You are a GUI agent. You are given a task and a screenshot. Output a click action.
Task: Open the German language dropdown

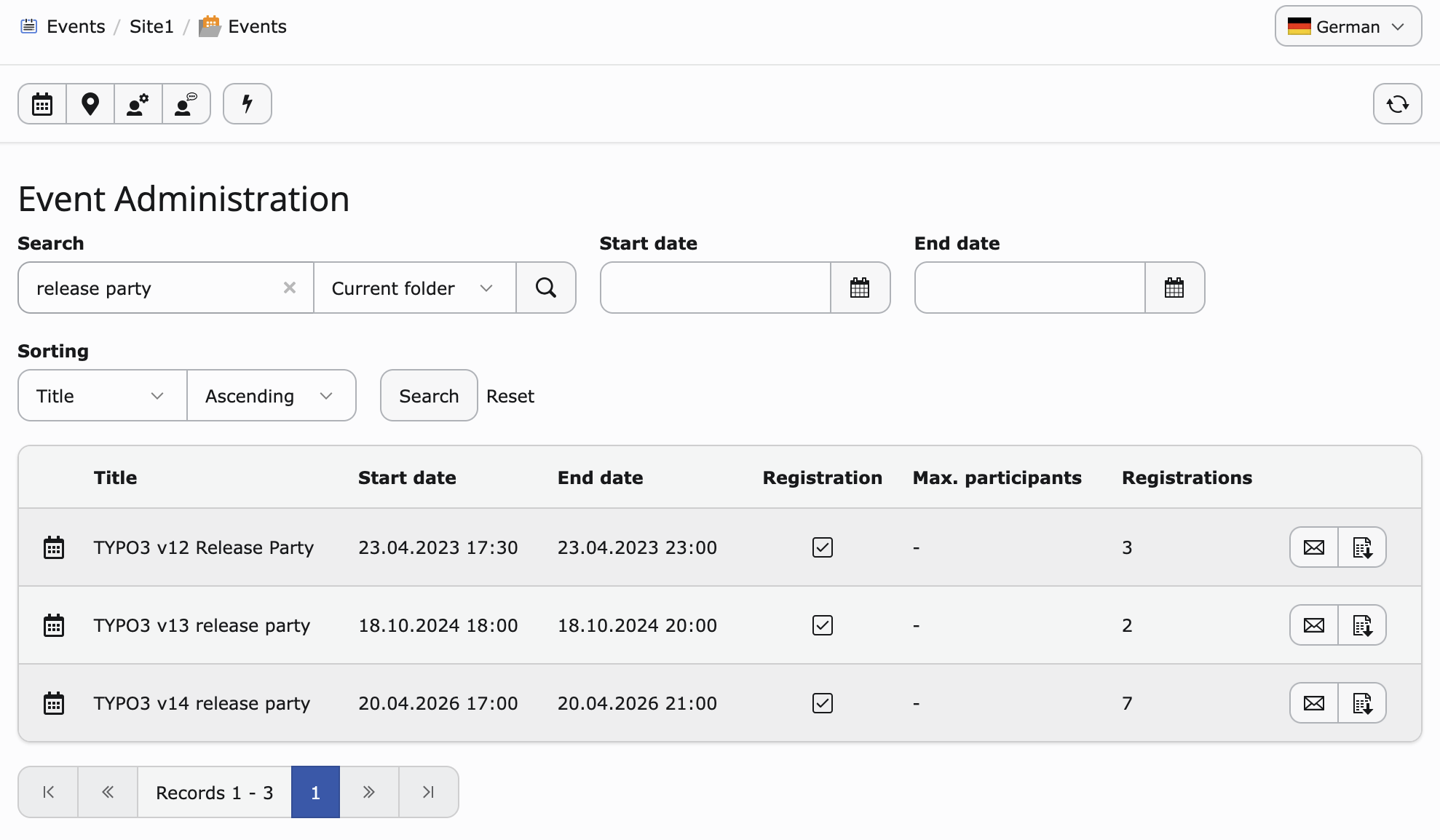1348,26
